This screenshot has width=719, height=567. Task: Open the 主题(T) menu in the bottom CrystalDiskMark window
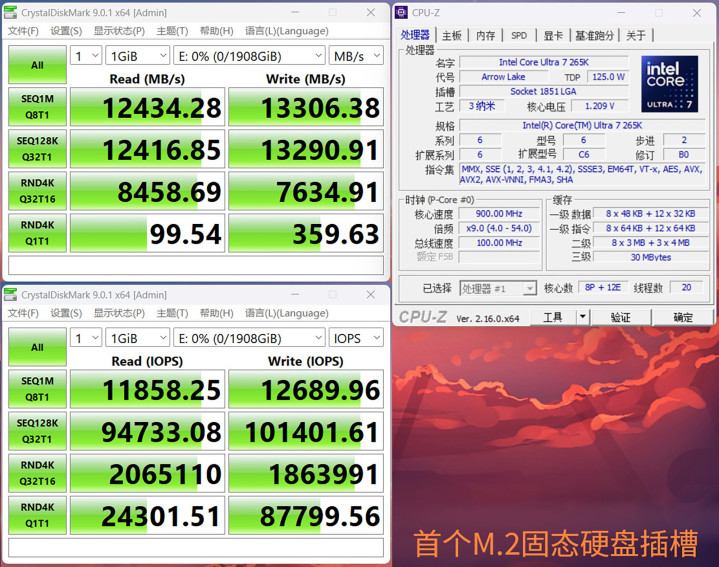point(172,314)
